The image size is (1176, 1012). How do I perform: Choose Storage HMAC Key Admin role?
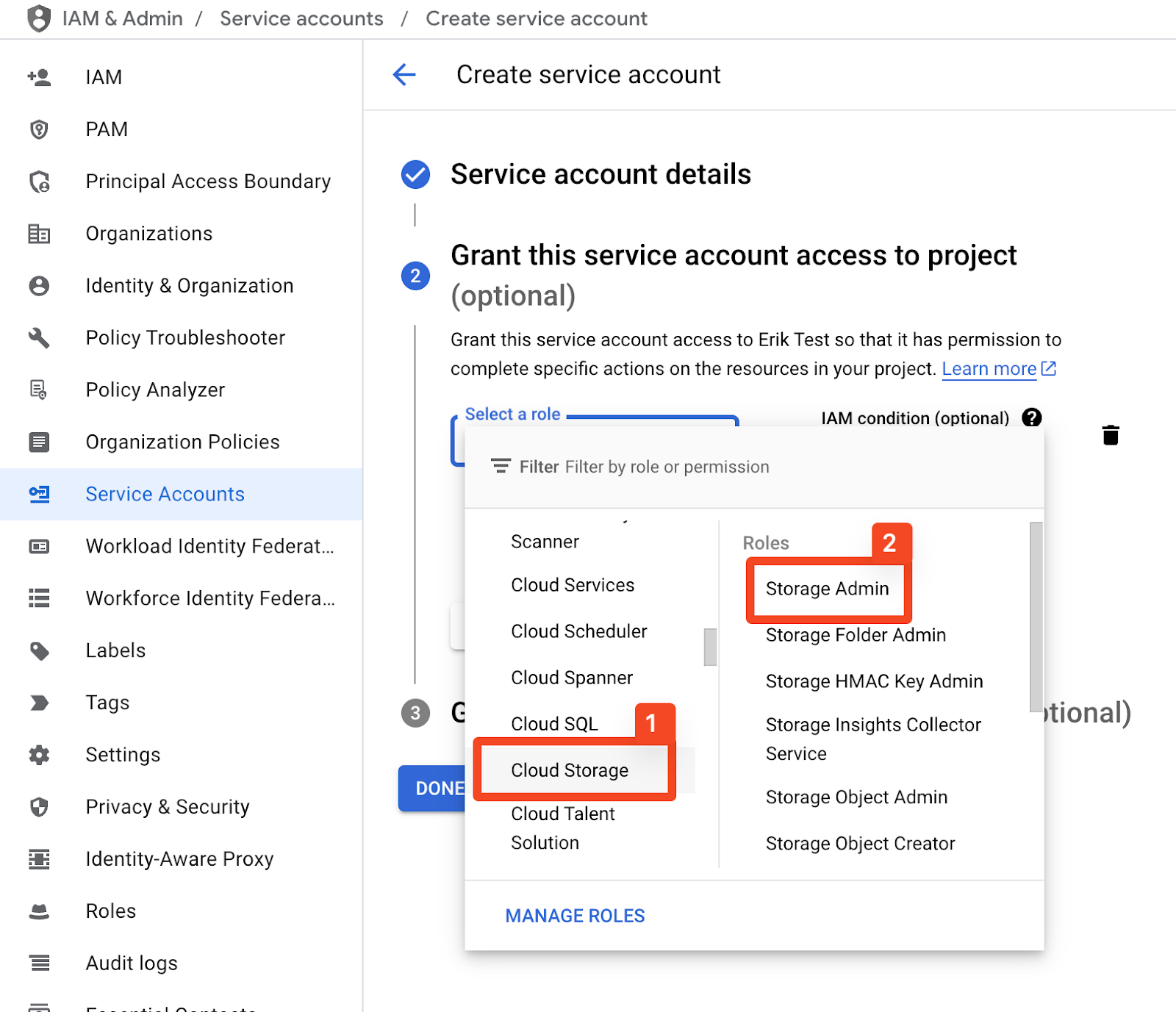[874, 681]
